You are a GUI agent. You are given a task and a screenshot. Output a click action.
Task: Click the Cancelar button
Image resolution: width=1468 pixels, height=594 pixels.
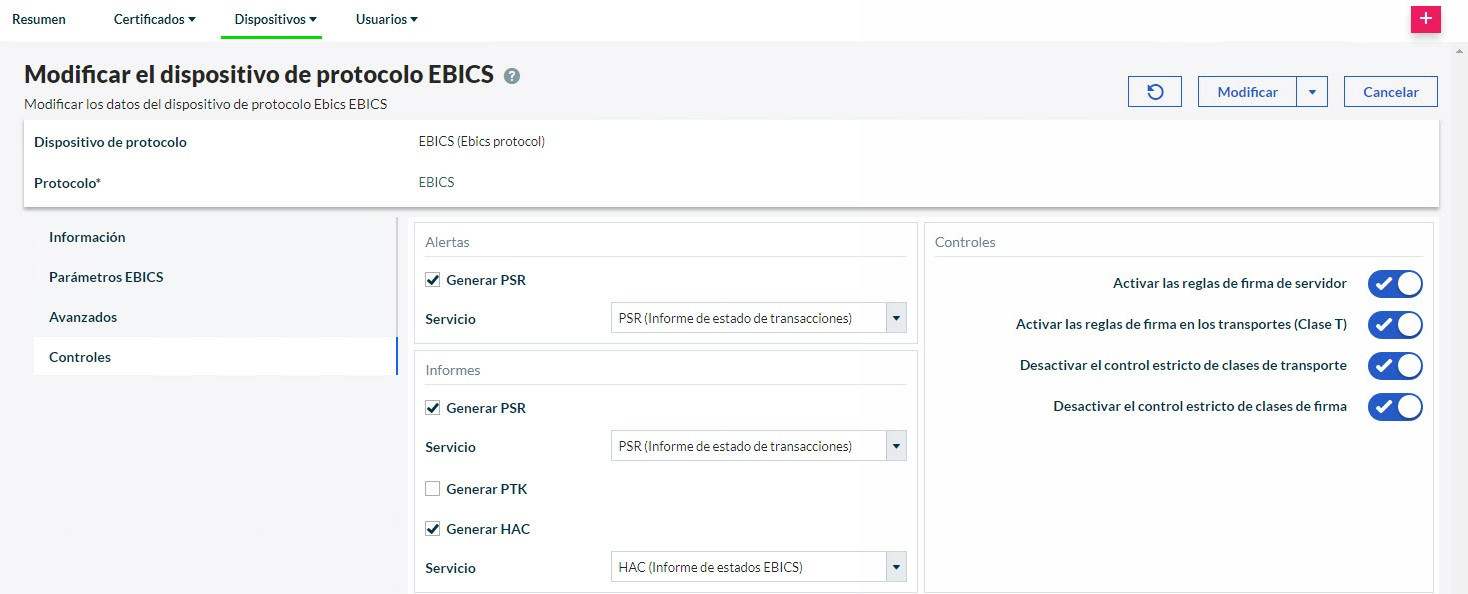click(1390, 92)
